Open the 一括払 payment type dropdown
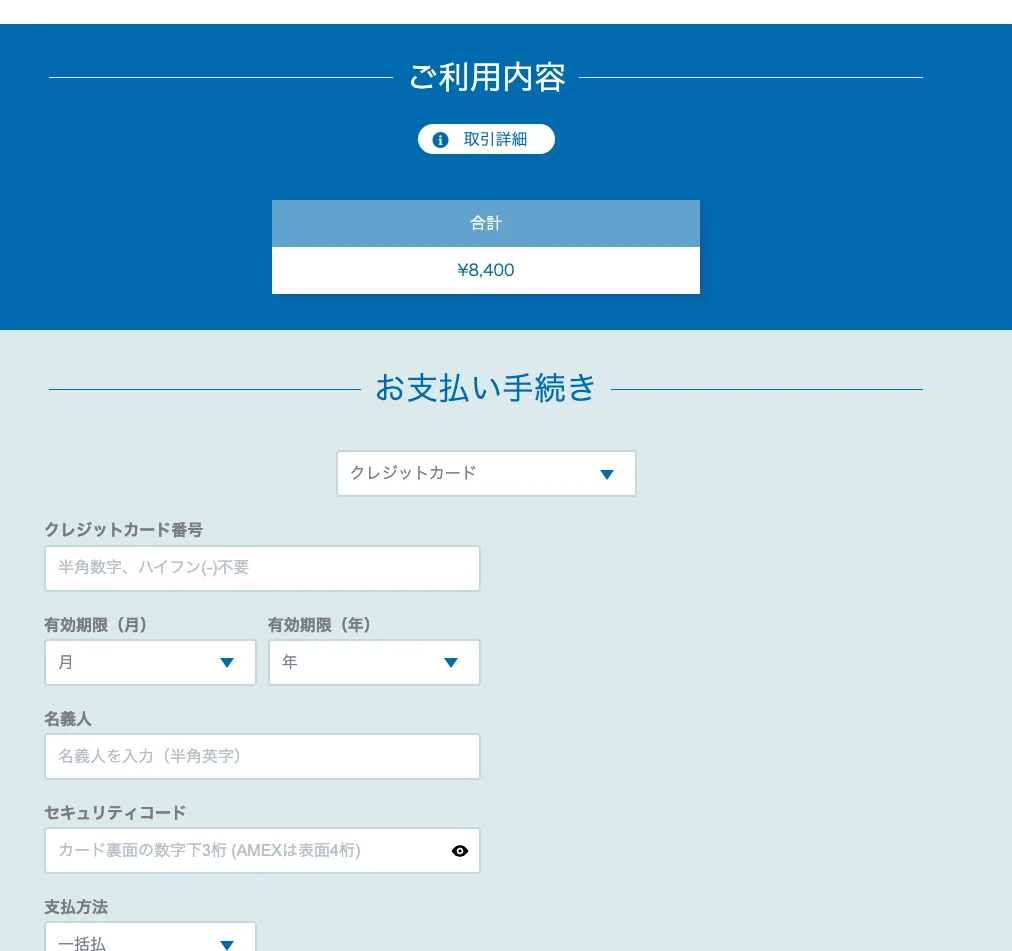The height and width of the screenshot is (951, 1012). (x=150, y=937)
